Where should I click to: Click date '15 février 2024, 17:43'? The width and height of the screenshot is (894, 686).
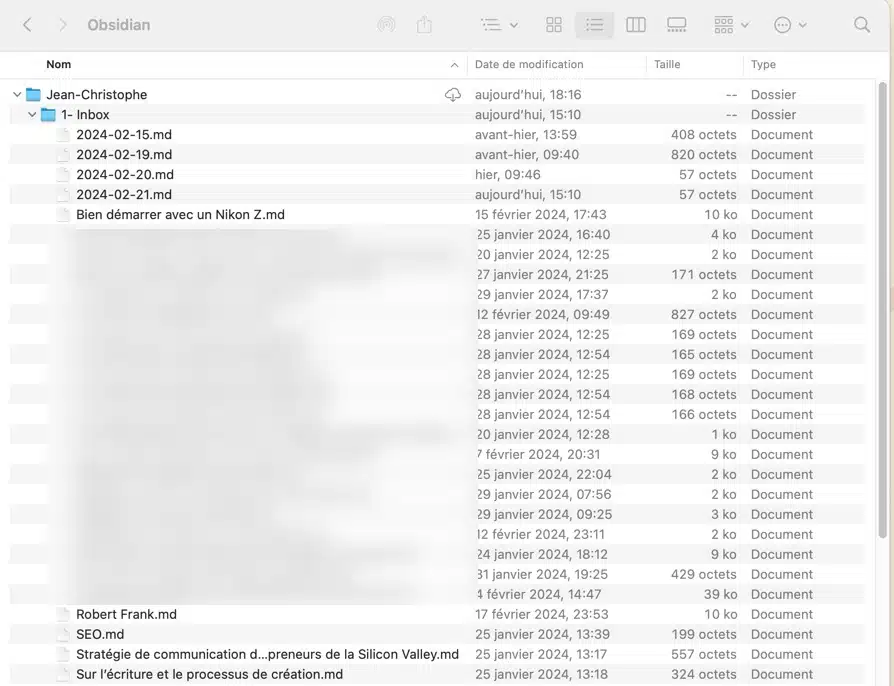click(541, 214)
